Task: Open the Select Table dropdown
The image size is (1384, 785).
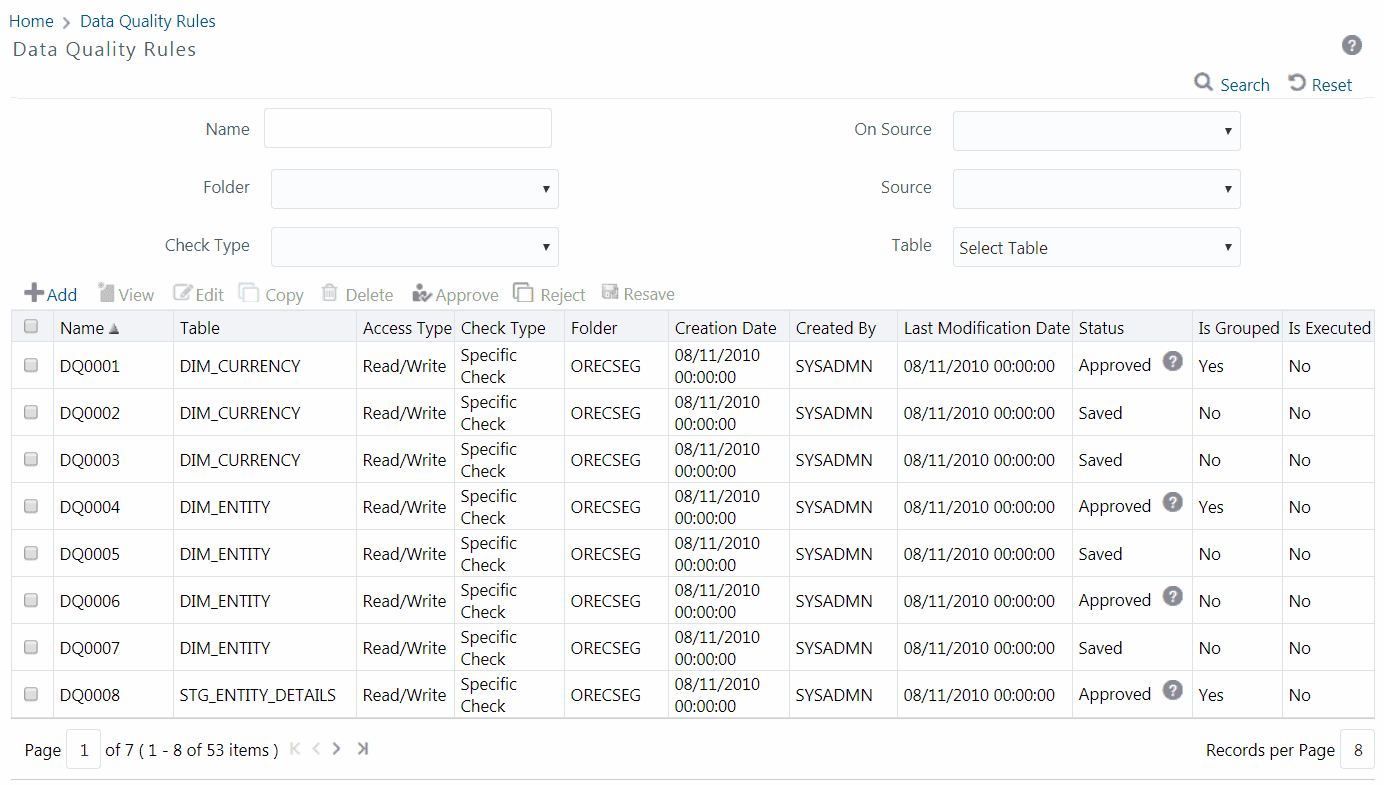Action: (1097, 247)
